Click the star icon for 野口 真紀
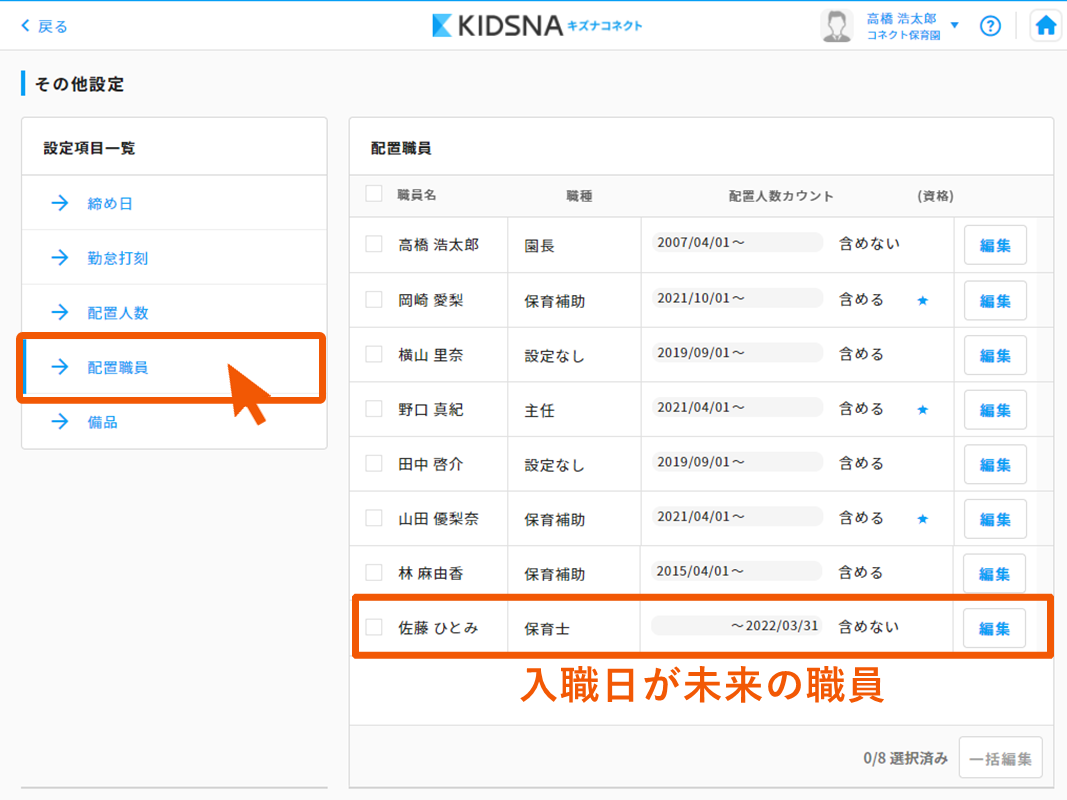 coord(923,409)
